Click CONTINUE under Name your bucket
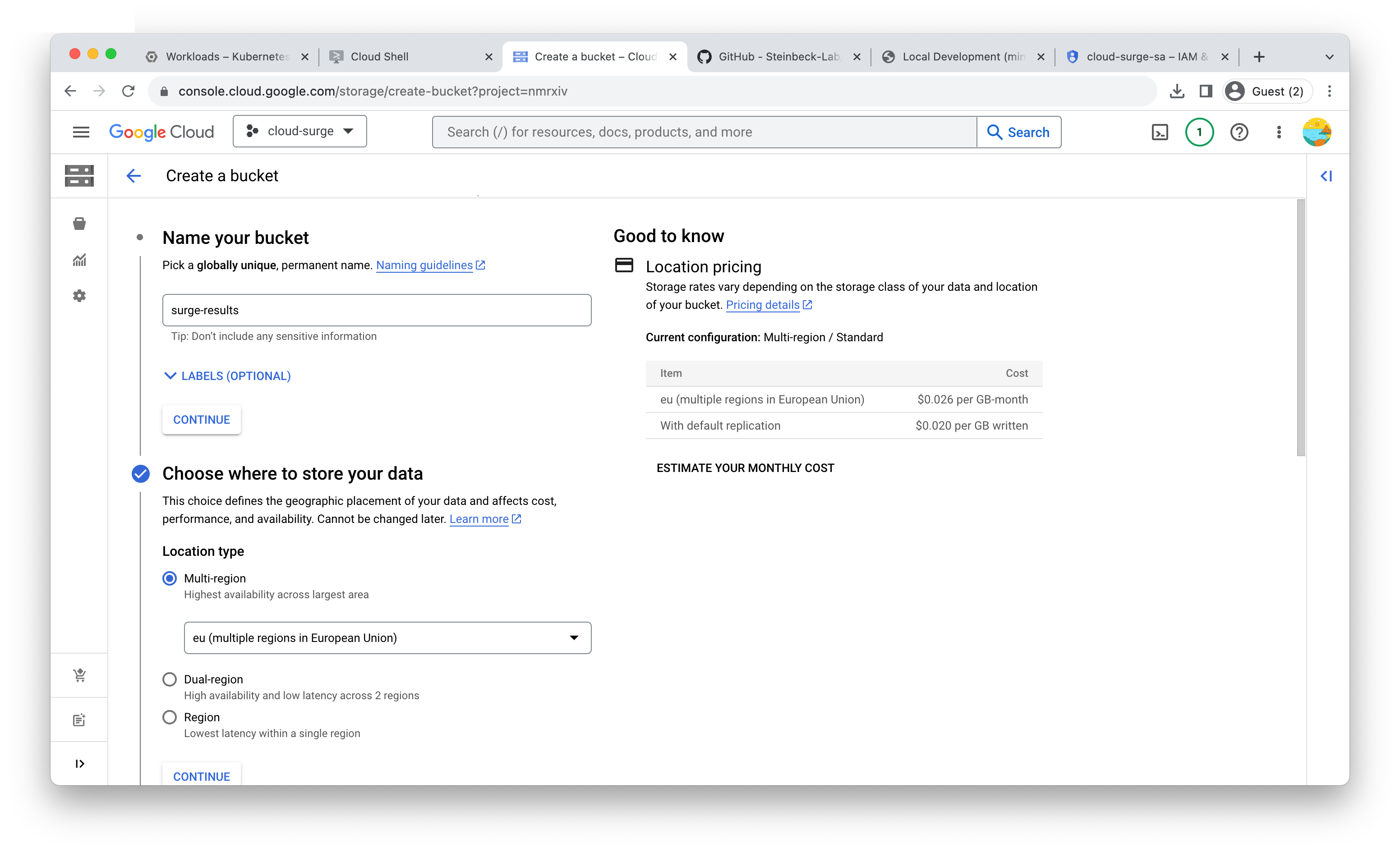The width and height of the screenshot is (1400, 852). tap(201, 420)
